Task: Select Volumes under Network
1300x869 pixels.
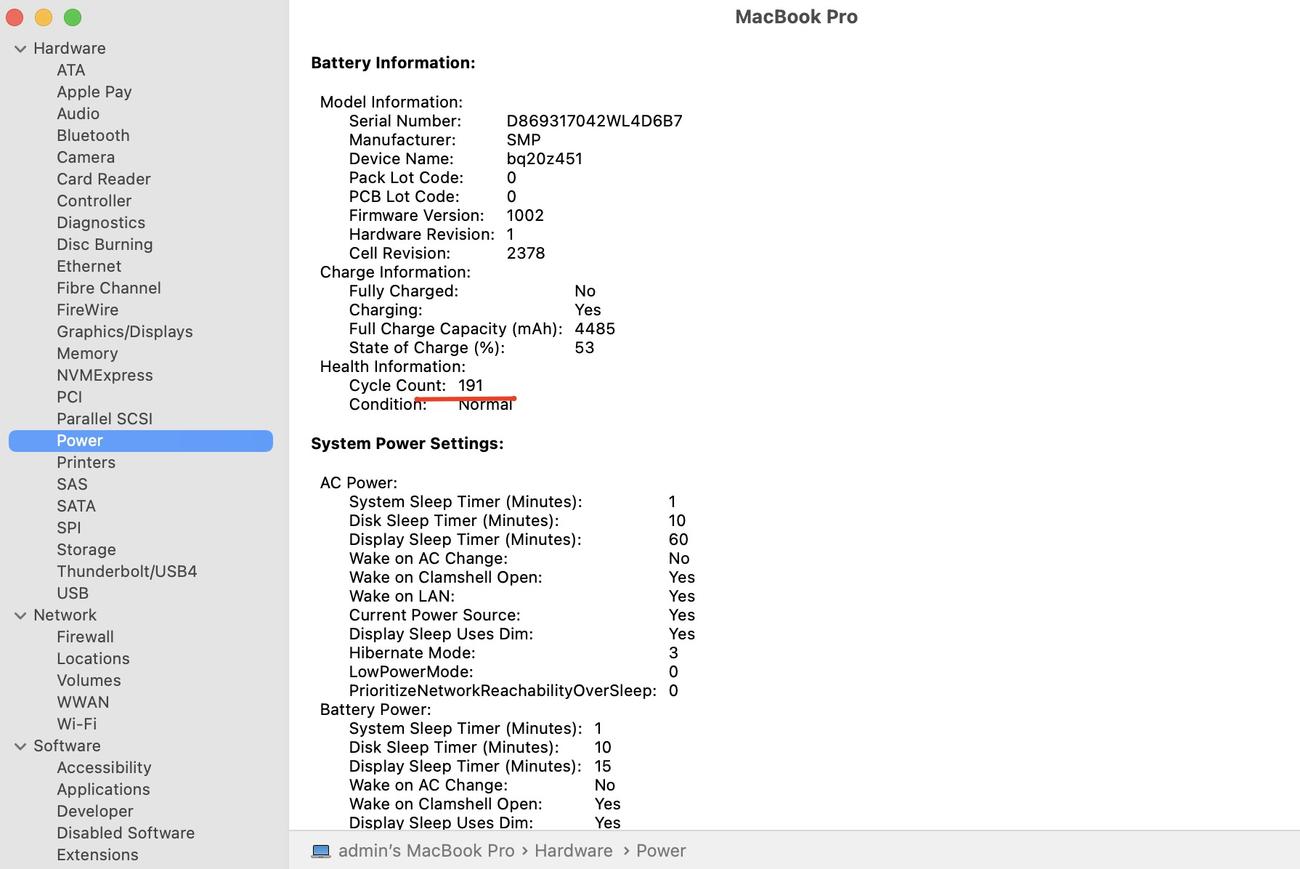Action: coord(89,681)
